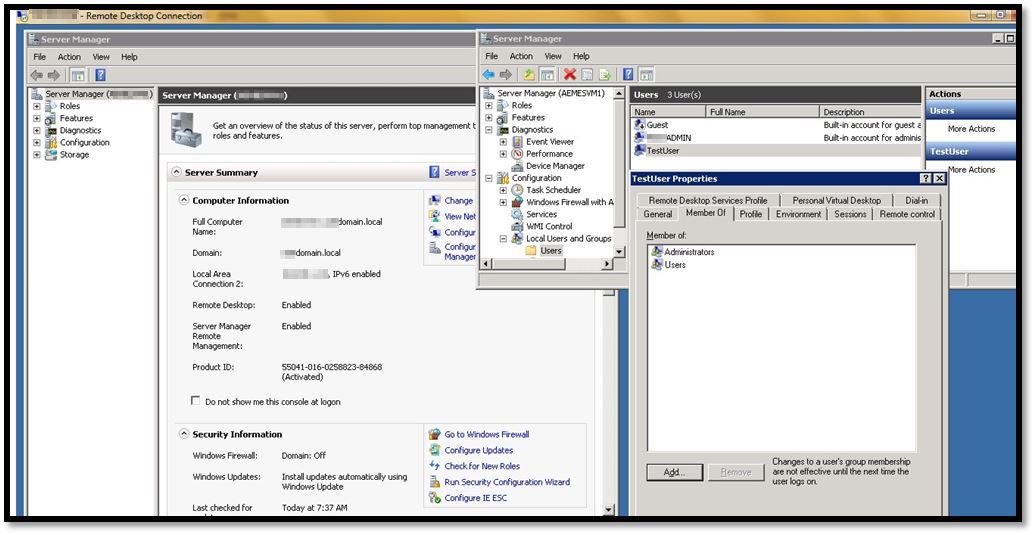Open the Sessions tab in TestUser Properties

pos(850,214)
